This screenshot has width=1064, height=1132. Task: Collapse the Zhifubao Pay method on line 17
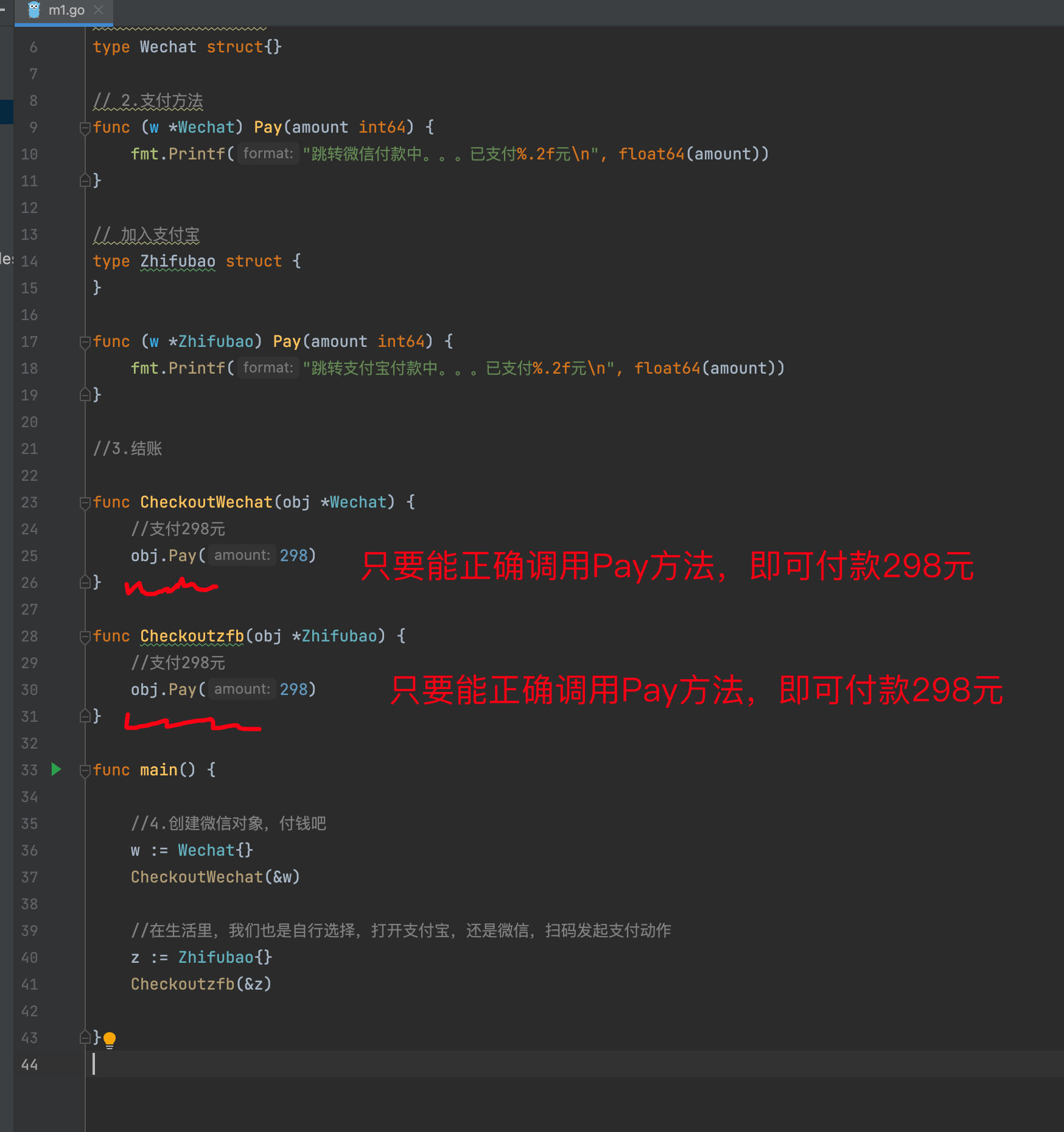tap(85, 341)
